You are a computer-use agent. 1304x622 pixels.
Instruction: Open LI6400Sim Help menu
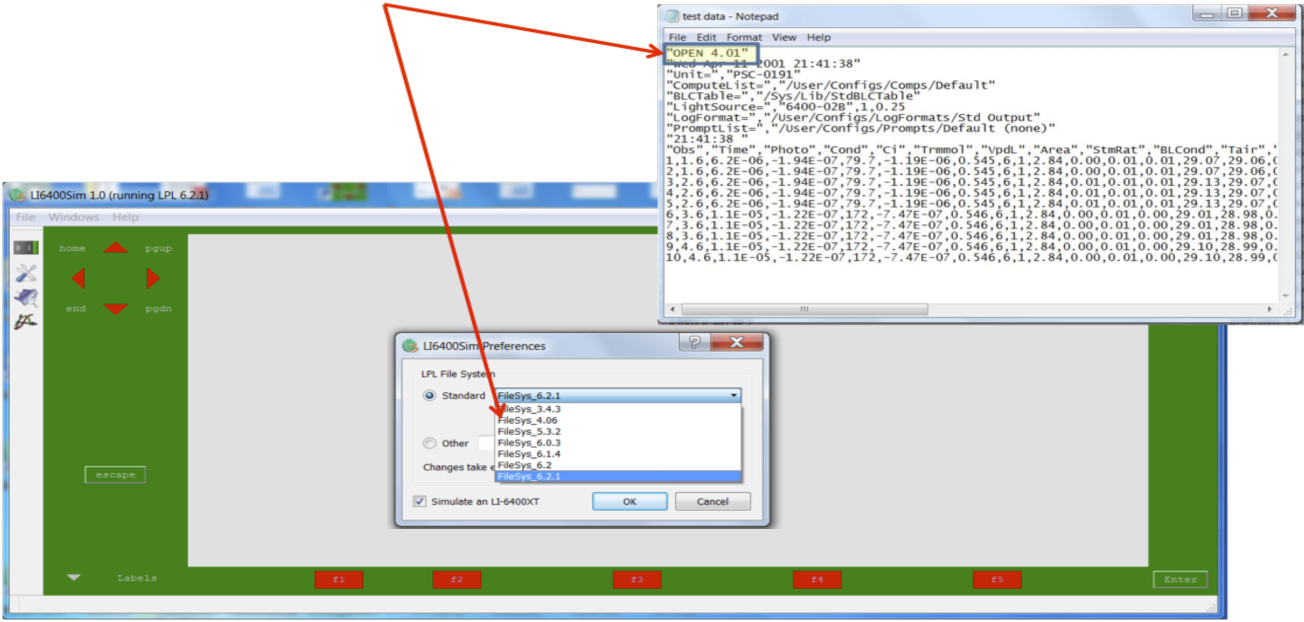125,217
